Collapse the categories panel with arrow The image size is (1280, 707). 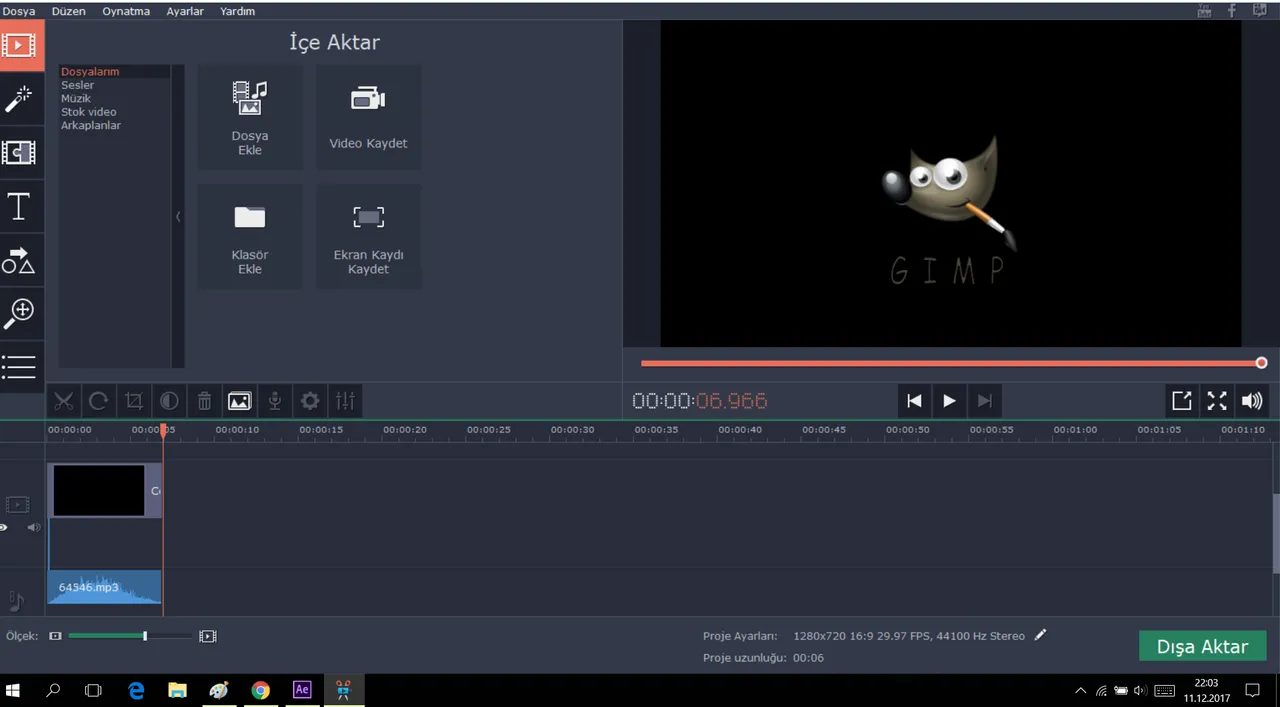(x=178, y=216)
